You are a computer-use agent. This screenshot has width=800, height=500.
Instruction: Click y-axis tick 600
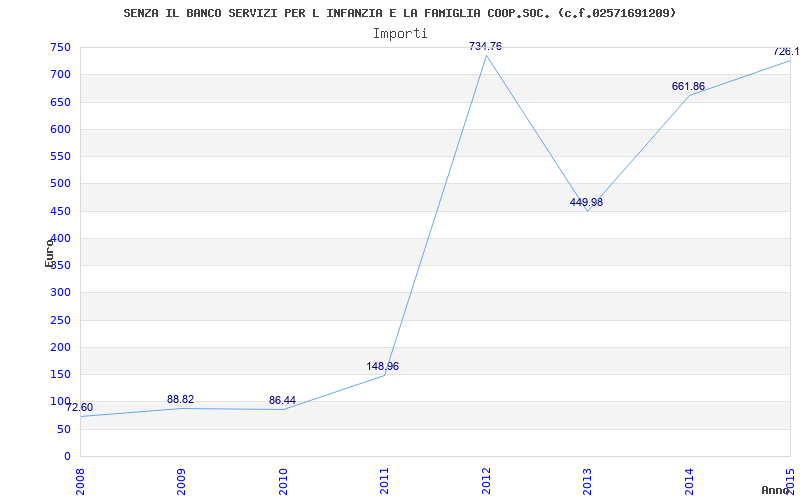(60, 129)
